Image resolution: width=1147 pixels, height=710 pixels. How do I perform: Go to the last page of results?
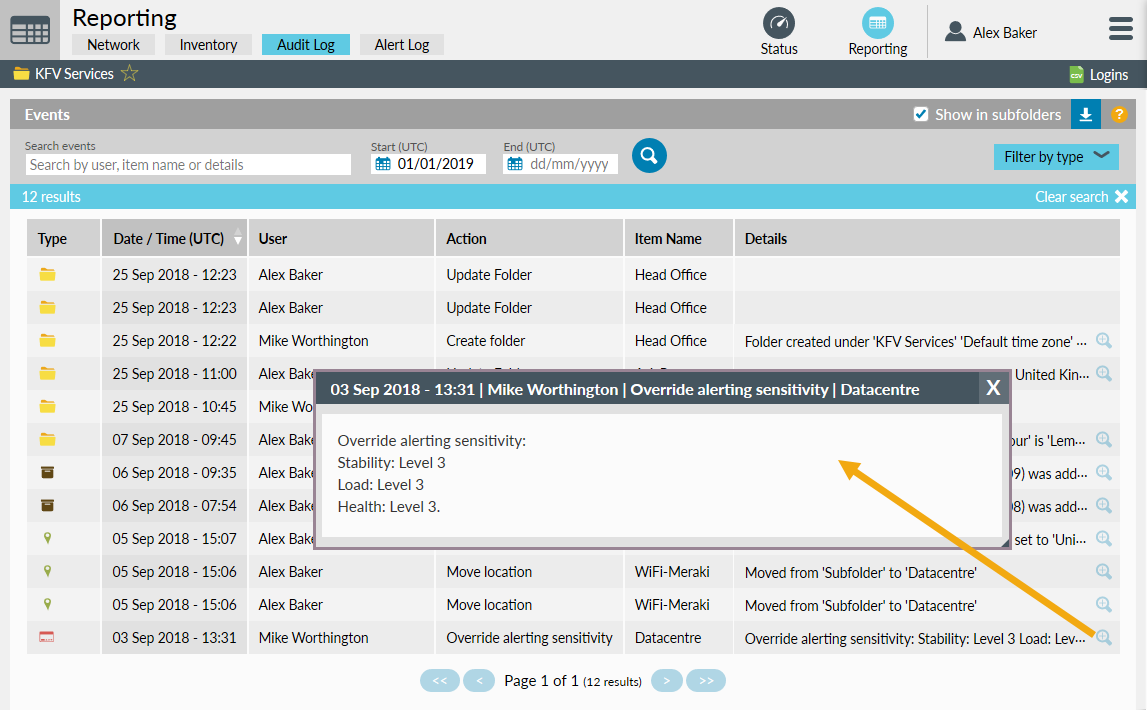click(706, 681)
